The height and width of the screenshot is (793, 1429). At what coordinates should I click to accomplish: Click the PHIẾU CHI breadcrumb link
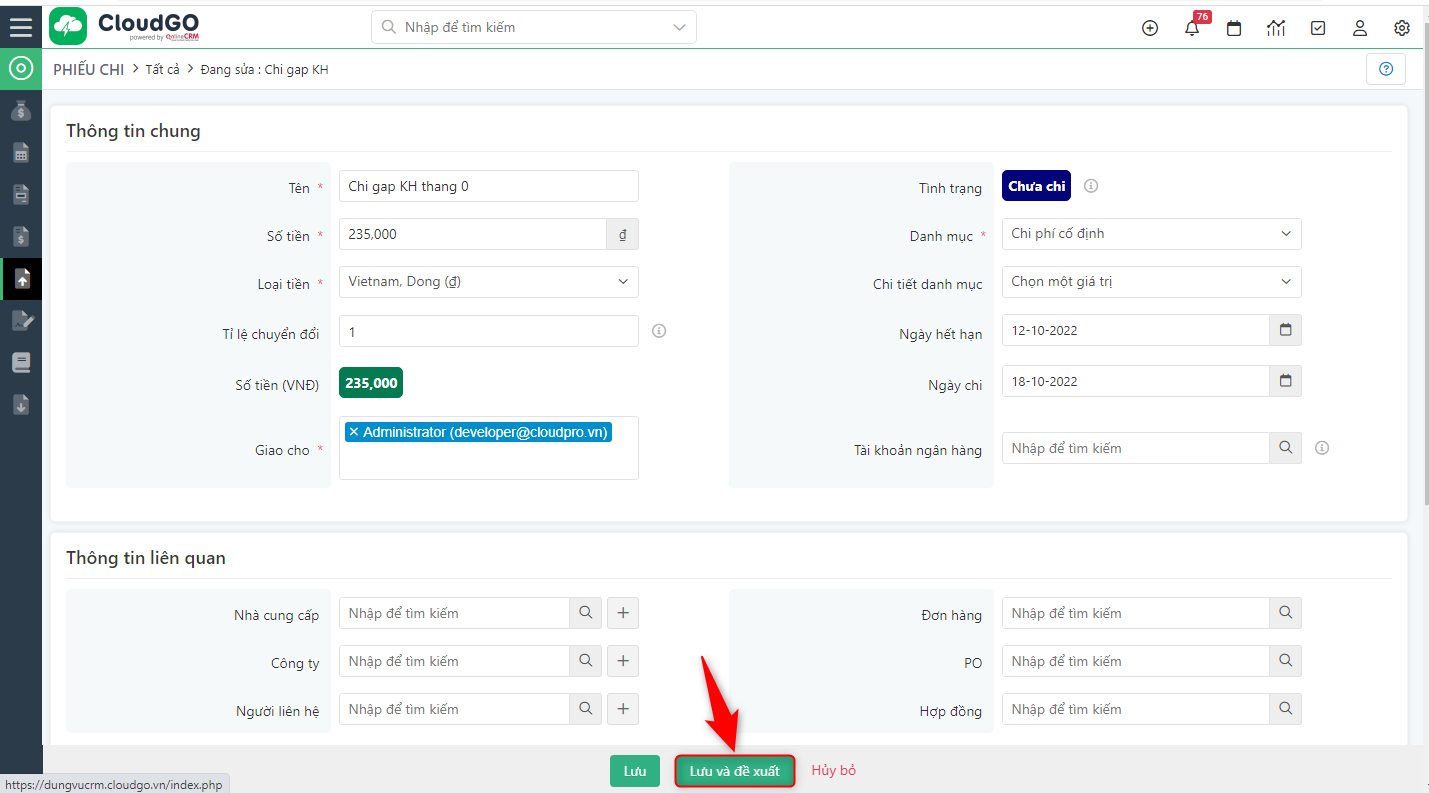tap(88, 69)
